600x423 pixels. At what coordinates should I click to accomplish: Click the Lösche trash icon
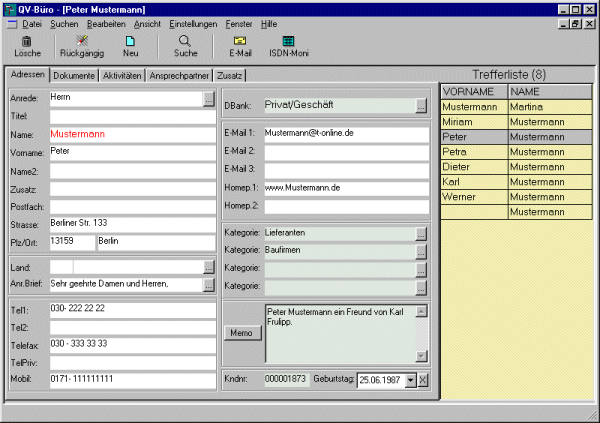click(27, 41)
